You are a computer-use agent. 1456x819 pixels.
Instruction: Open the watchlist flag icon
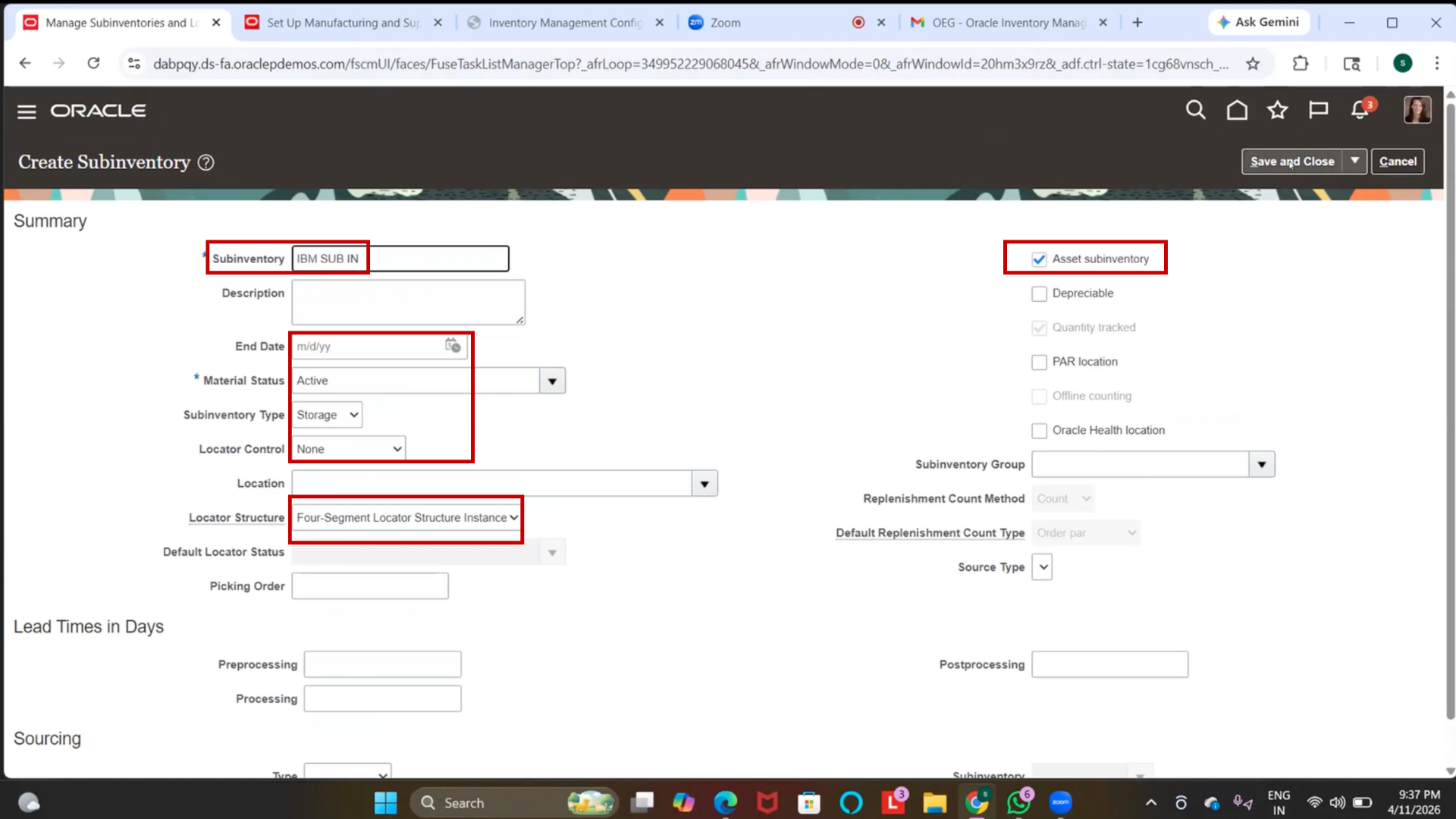[x=1319, y=111]
